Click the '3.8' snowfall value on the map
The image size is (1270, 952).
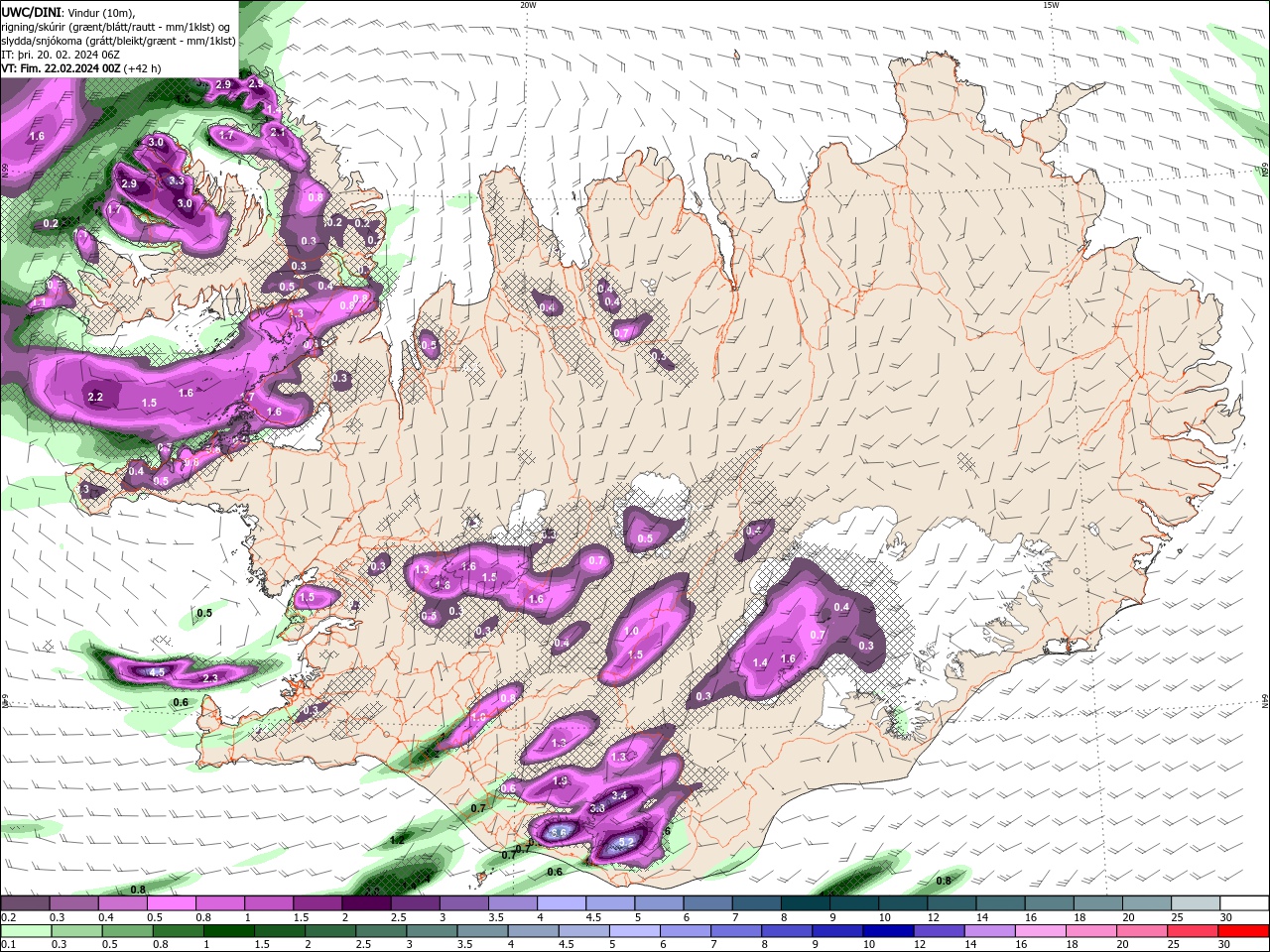(597, 808)
